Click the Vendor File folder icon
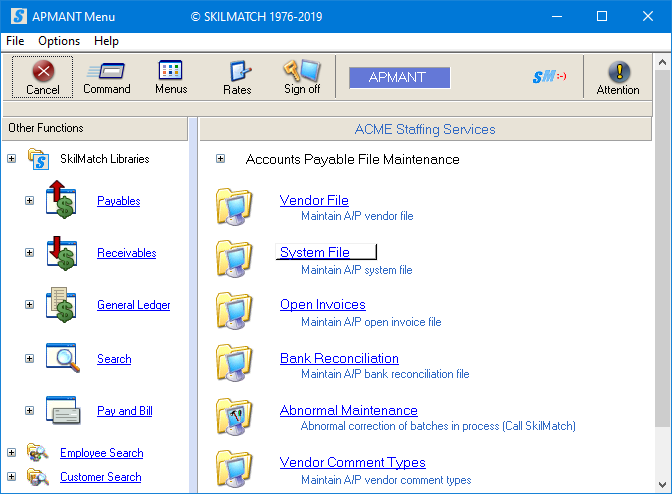Image resolution: width=672 pixels, height=494 pixels. [x=234, y=207]
